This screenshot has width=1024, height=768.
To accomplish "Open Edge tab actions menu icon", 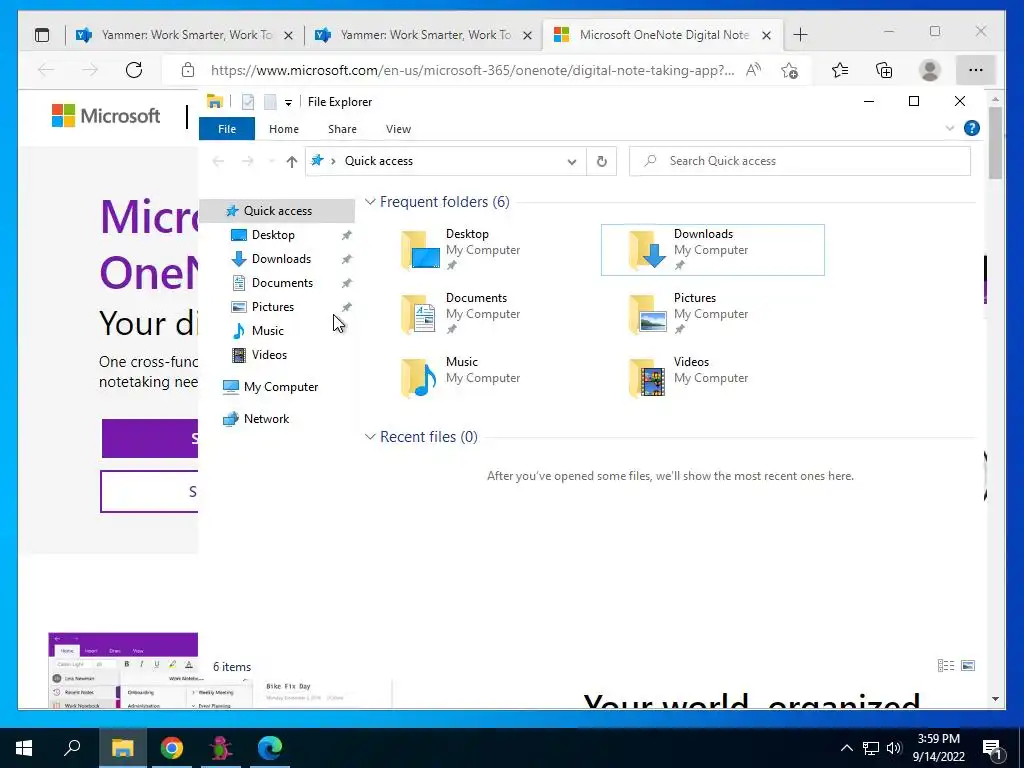I will (42, 35).
